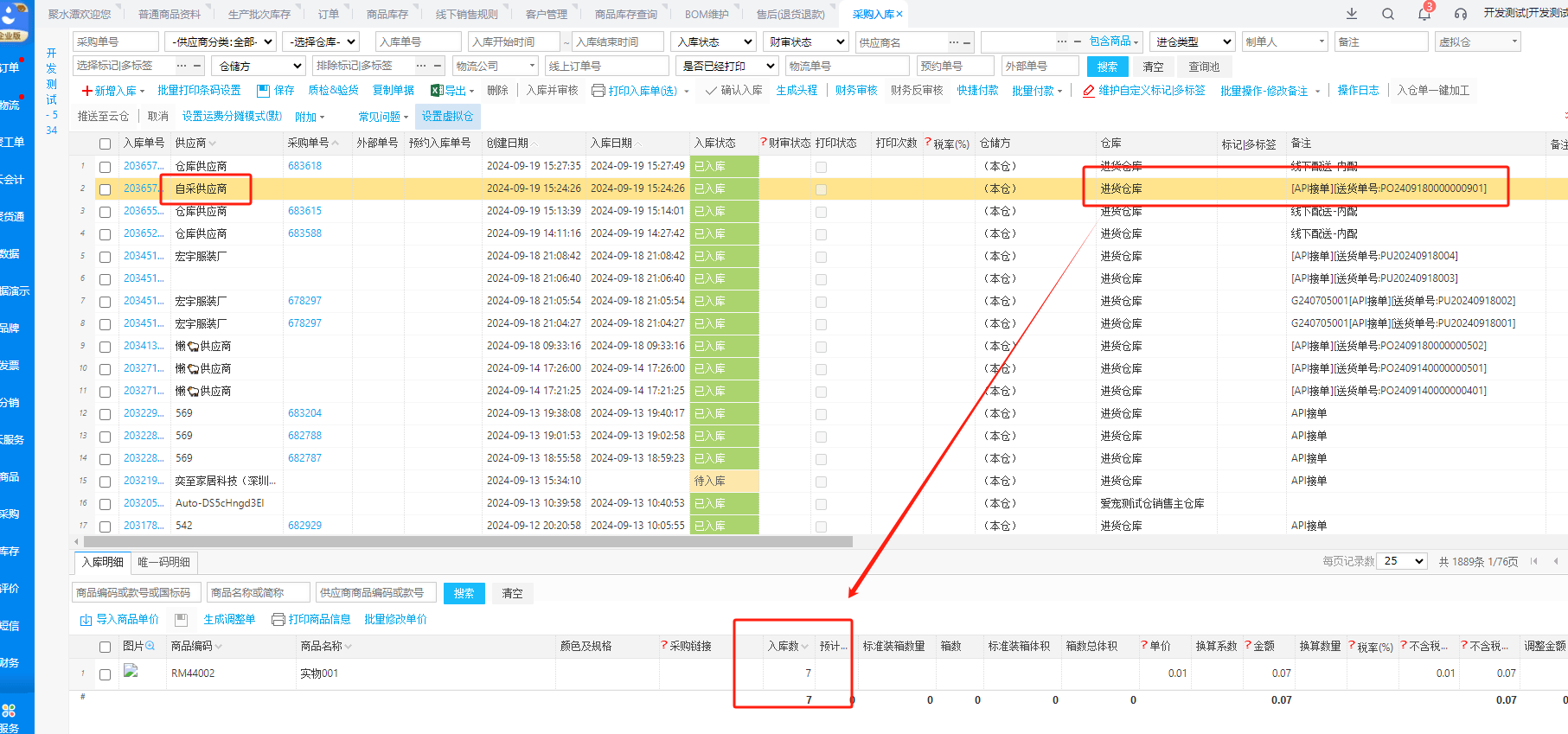Open the search magnifier in top bar
Screen dimensions: 1568x734
click(1388, 14)
